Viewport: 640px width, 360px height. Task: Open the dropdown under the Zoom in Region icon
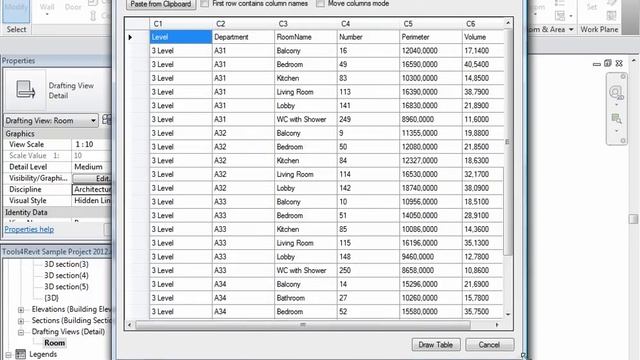point(616,131)
